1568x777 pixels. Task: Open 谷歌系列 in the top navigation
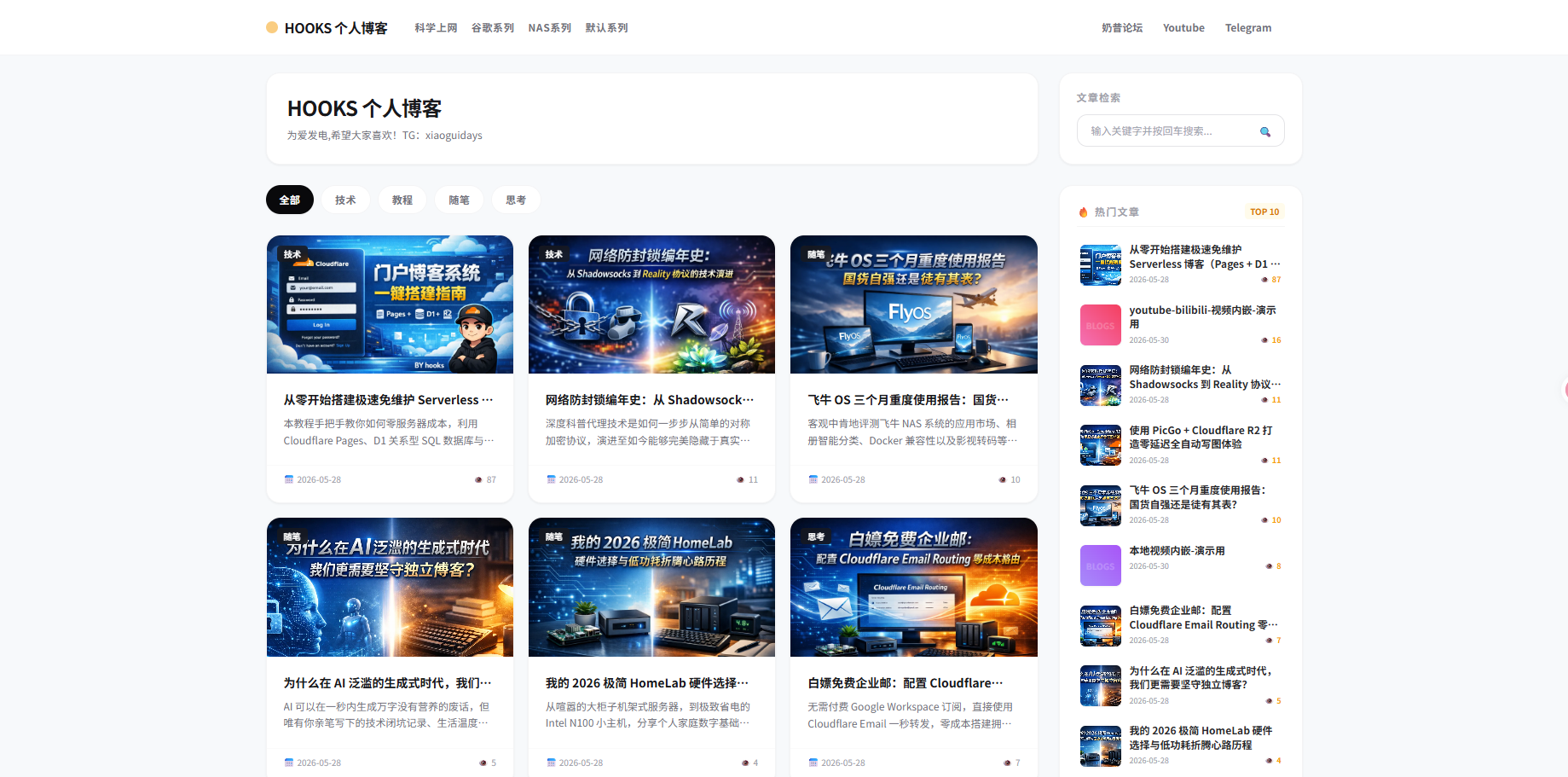pos(493,28)
